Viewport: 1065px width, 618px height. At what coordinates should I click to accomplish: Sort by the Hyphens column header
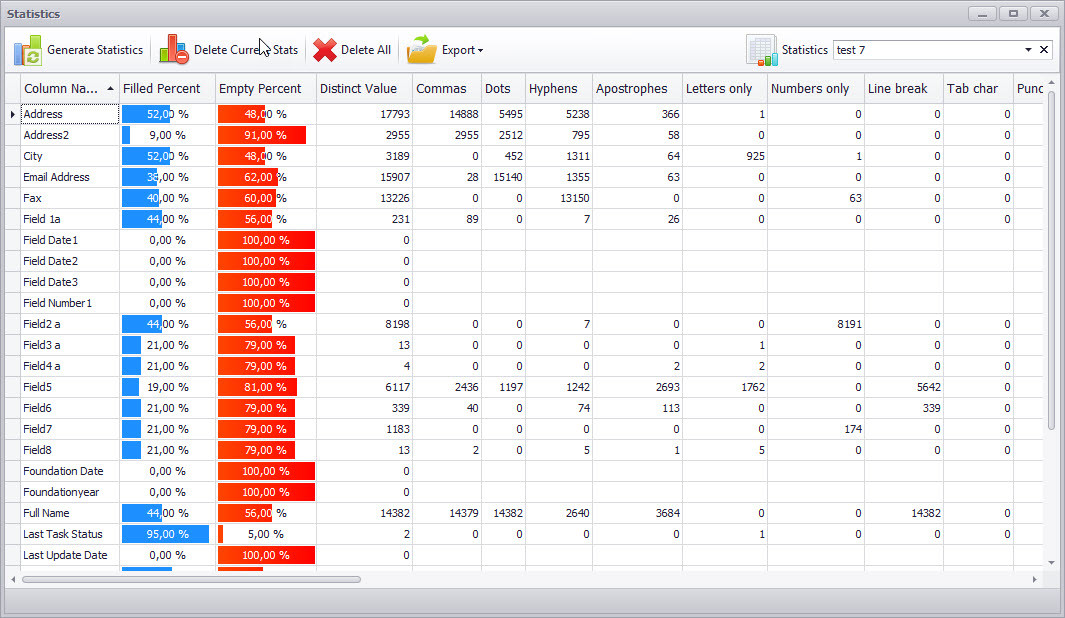pyautogui.click(x=559, y=88)
